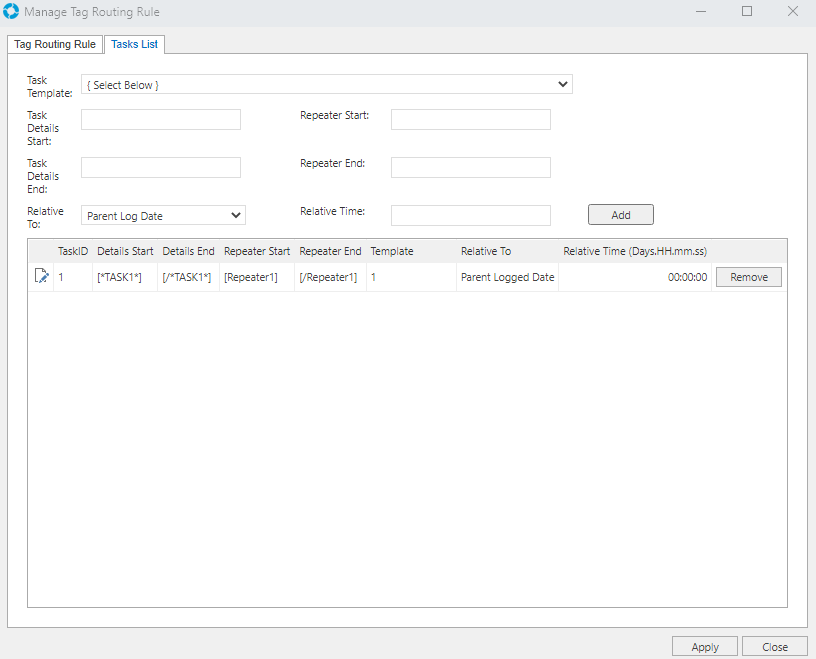The width and height of the screenshot is (816, 659).
Task: Click the Close button at bottom
Action: 774,647
